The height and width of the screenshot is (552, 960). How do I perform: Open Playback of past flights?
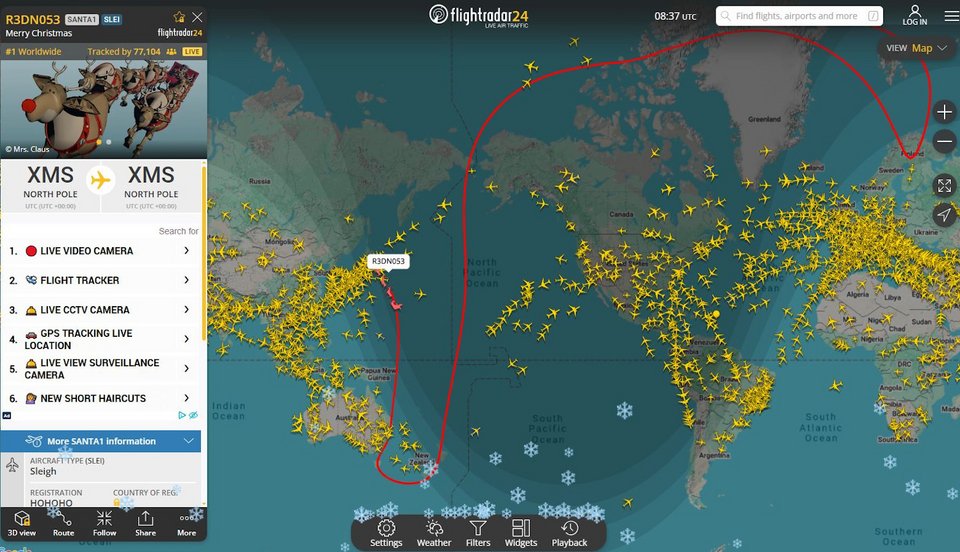tap(569, 533)
